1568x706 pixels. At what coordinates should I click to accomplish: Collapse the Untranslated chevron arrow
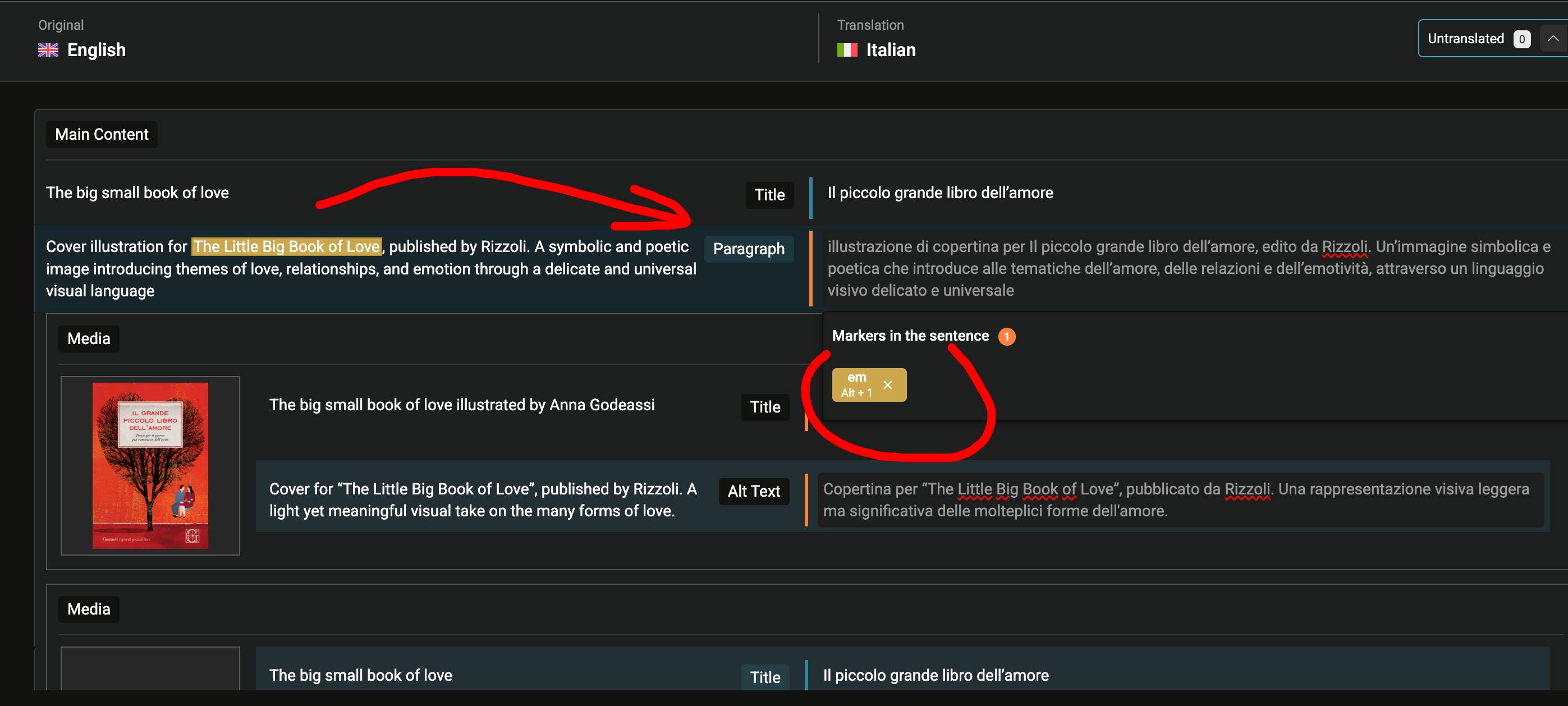[x=1553, y=38]
